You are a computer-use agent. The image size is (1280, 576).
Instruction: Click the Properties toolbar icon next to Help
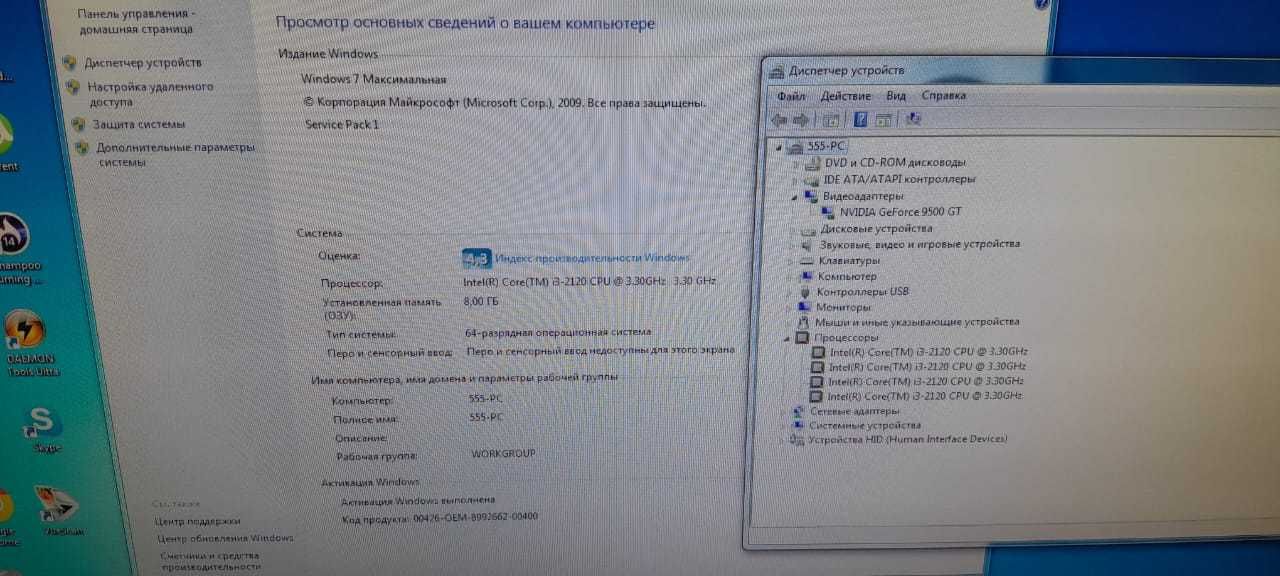pyautogui.click(x=883, y=120)
